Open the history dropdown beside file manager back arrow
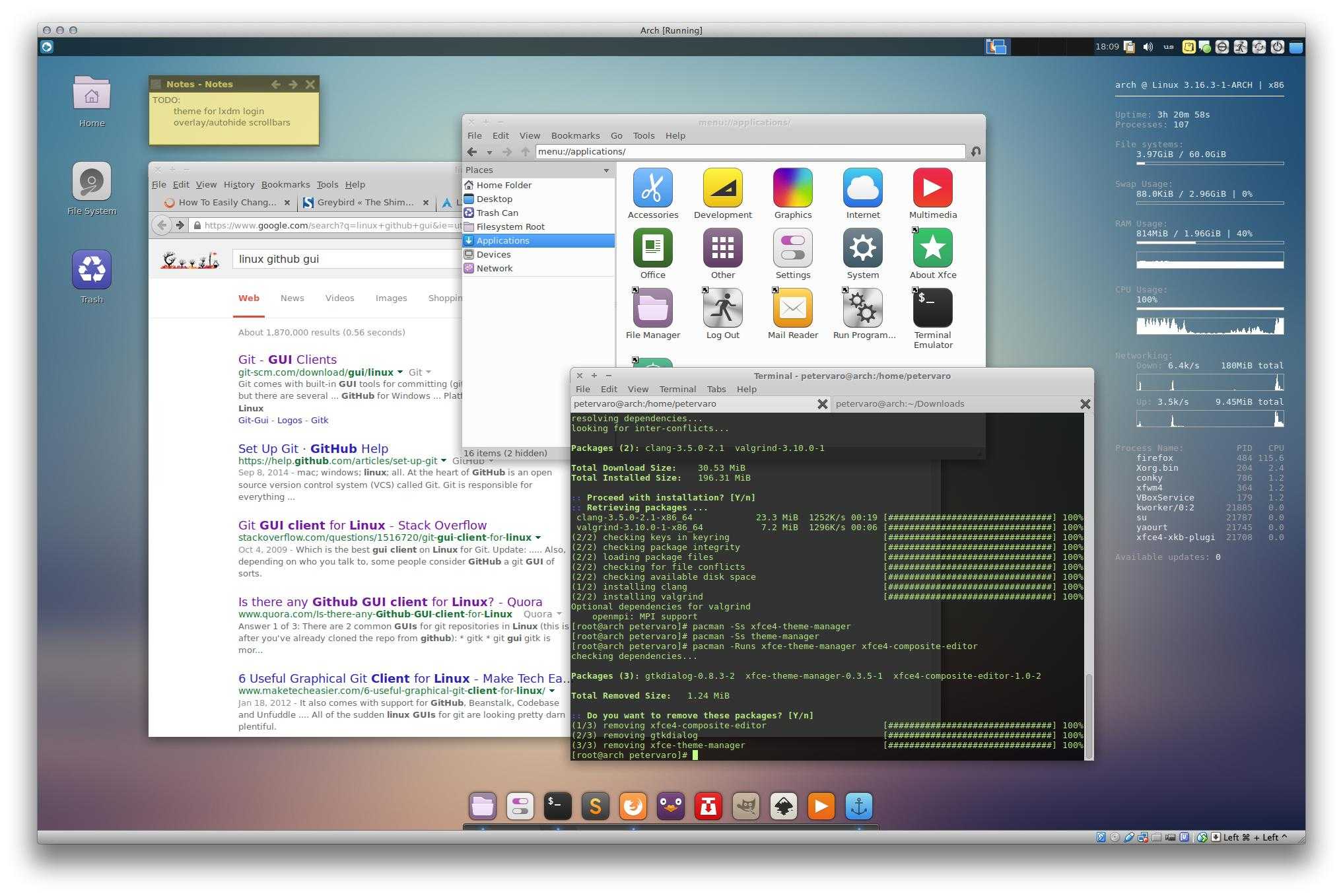This screenshot has height=896, width=1343. point(489,153)
